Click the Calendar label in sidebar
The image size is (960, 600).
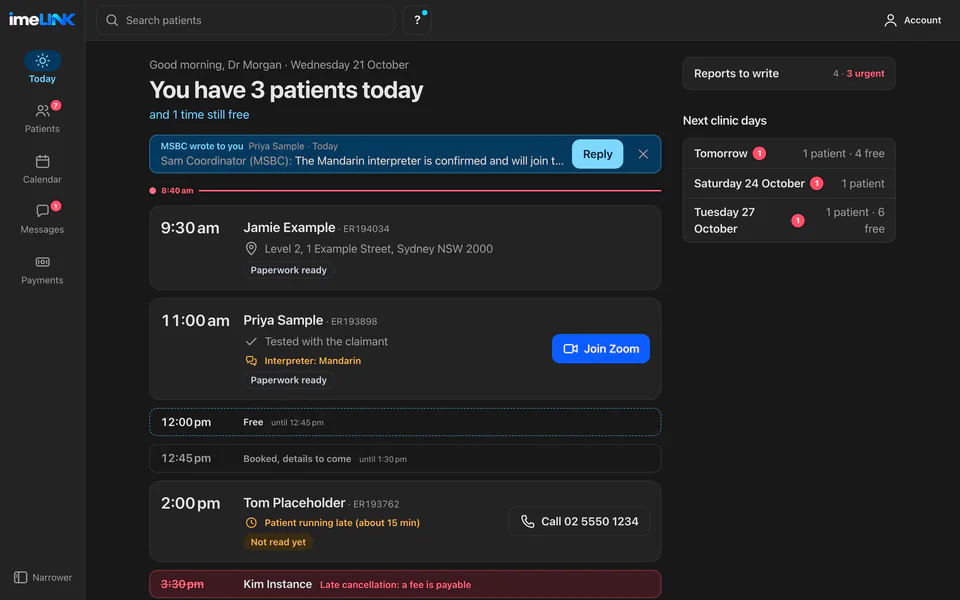click(42, 179)
